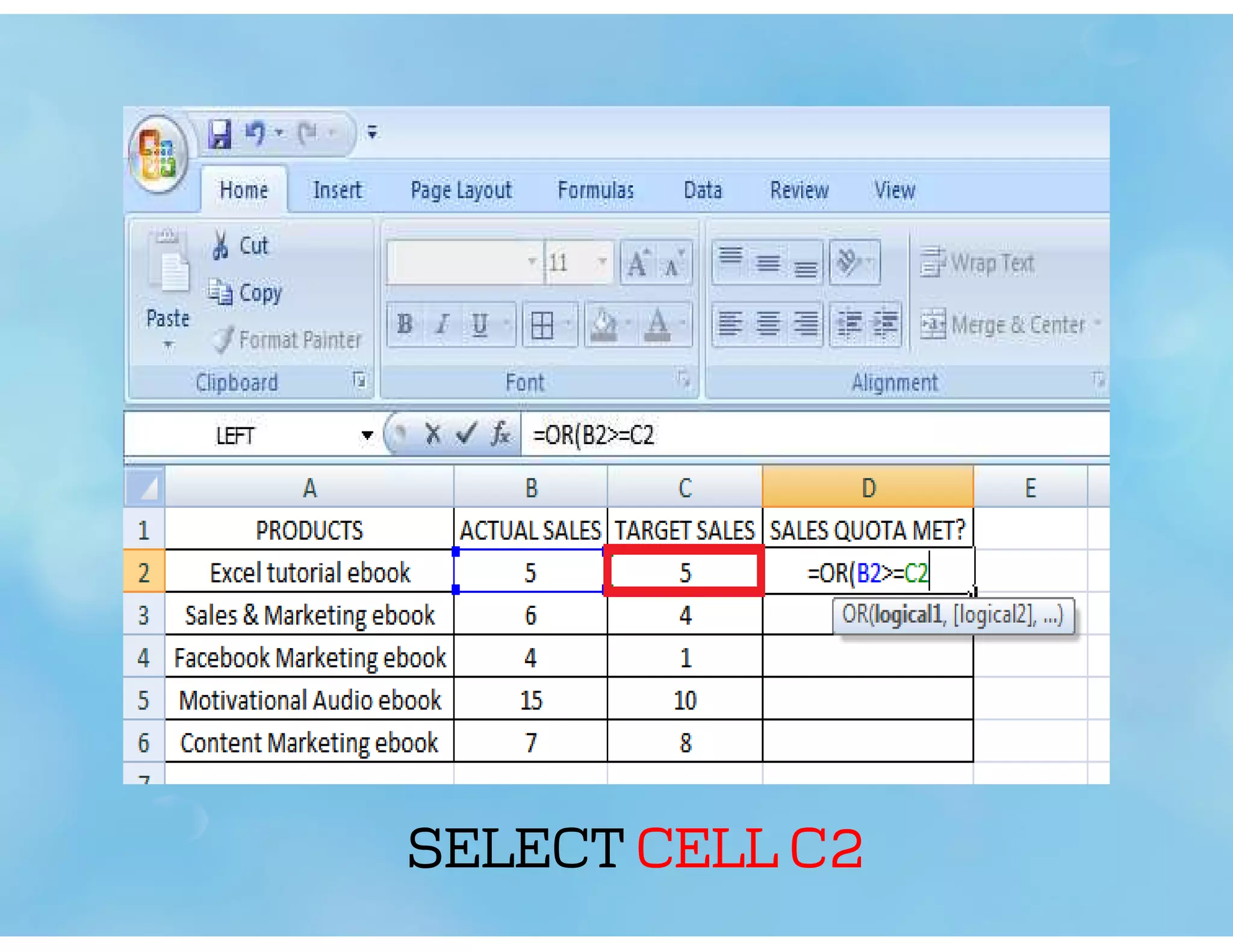Image resolution: width=1233 pixels, height=952 pixels.
Task: Switch to the Formulas tab
Action: tap(595, 191)
